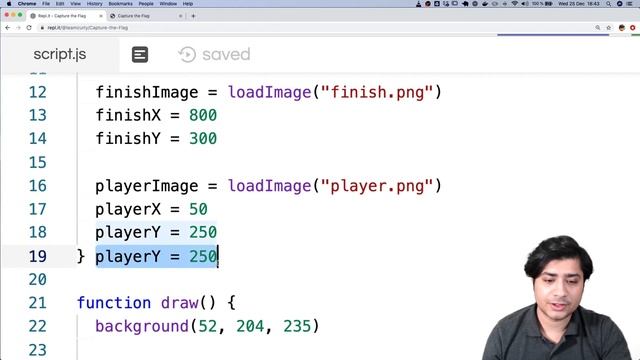Click the value 300 on the finishY line
Screen dimensions: 640x360
point(203,139)
